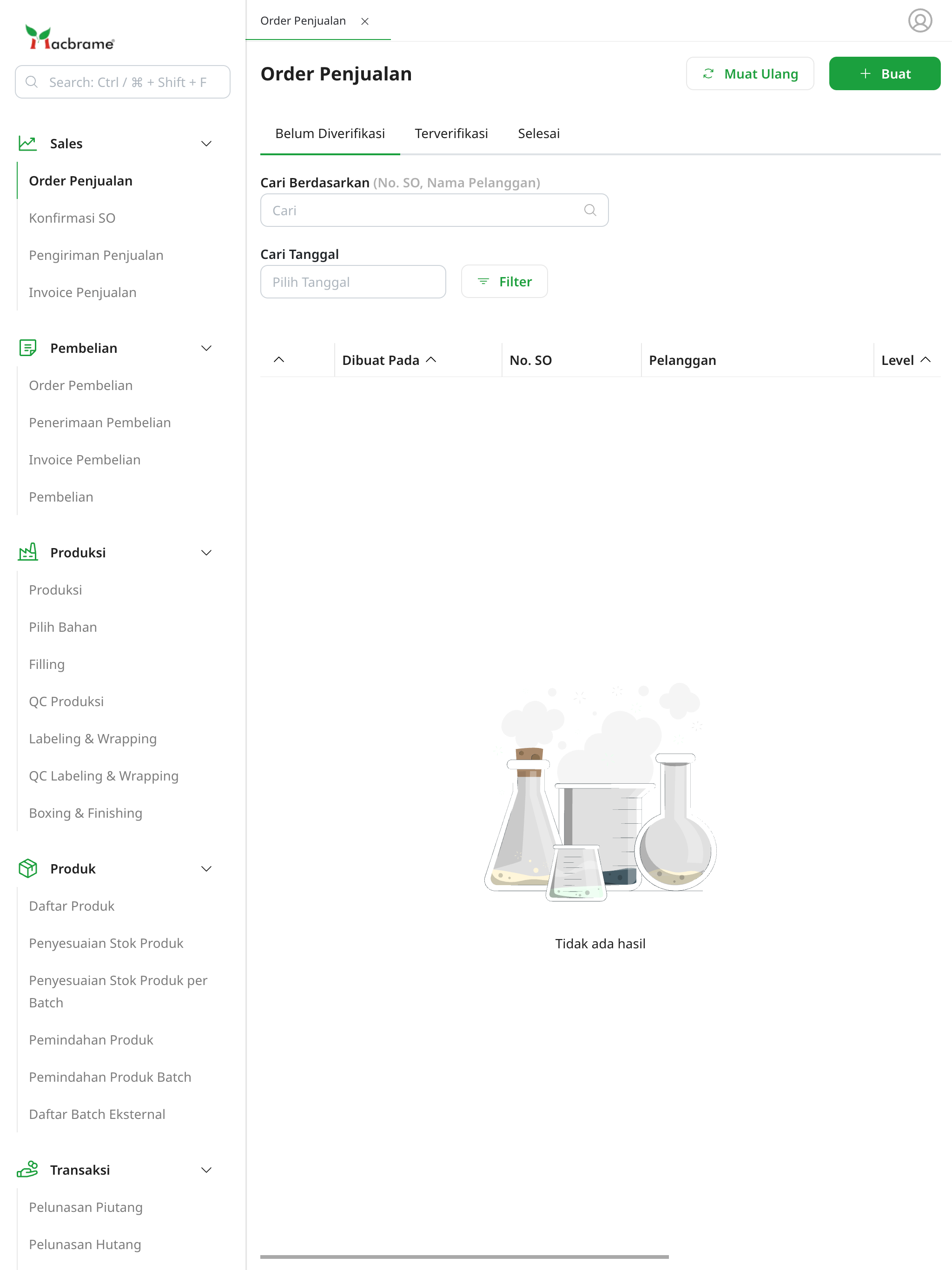
Task: Close the Order Penjualan tab
Action: 364,21
